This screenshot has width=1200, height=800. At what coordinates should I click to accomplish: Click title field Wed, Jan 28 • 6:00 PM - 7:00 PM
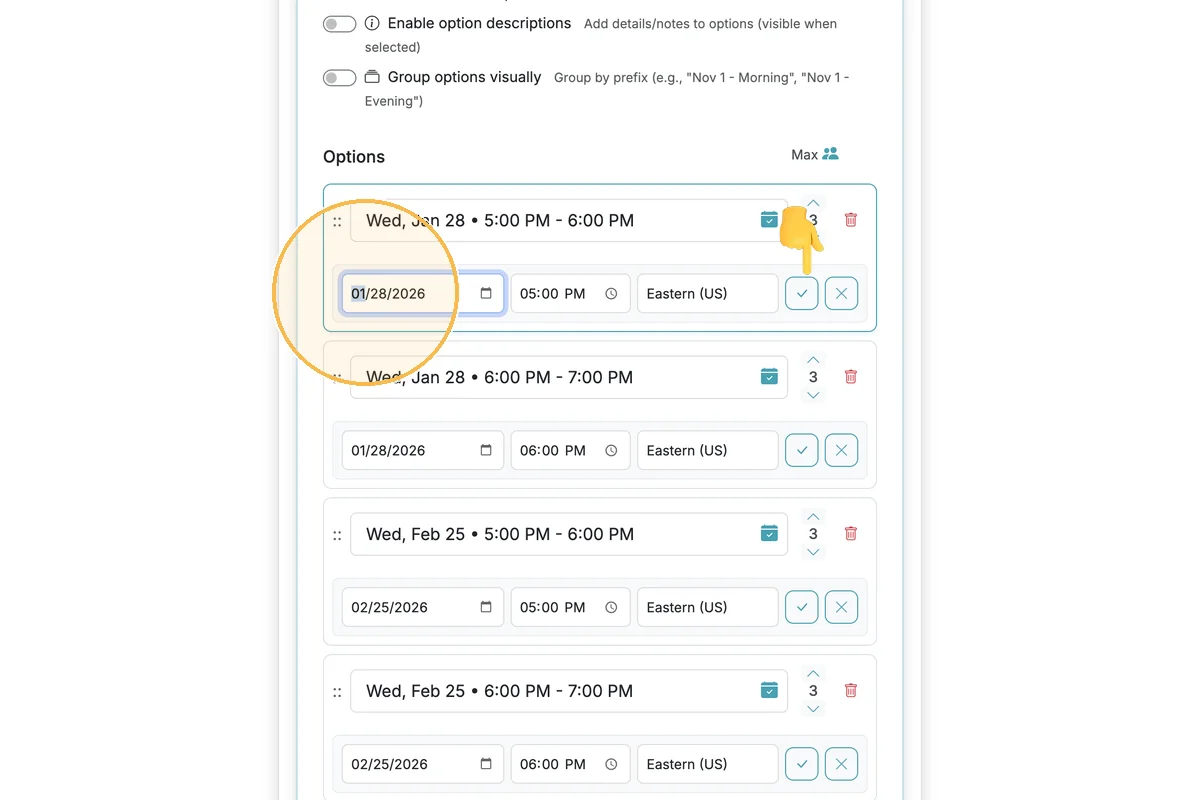569,377
